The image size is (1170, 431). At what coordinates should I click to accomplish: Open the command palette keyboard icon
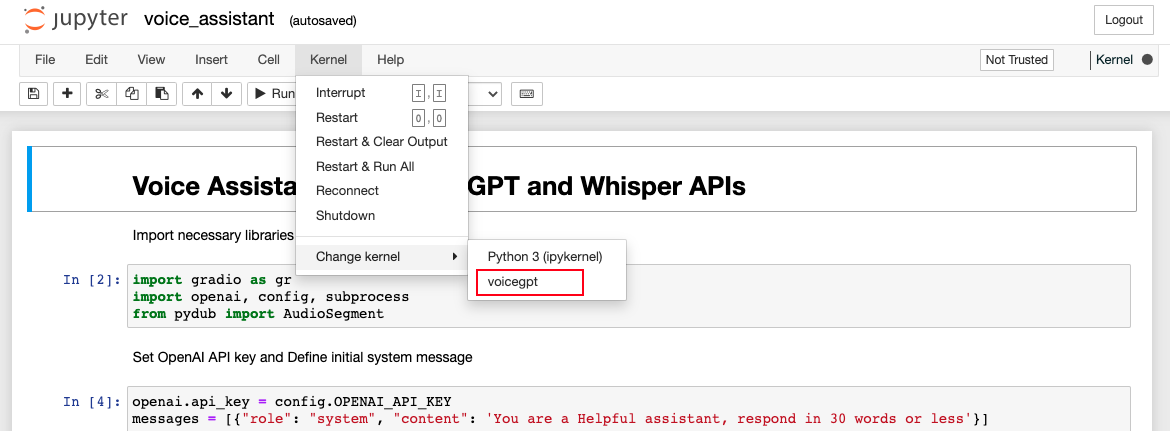click(527, 93)
